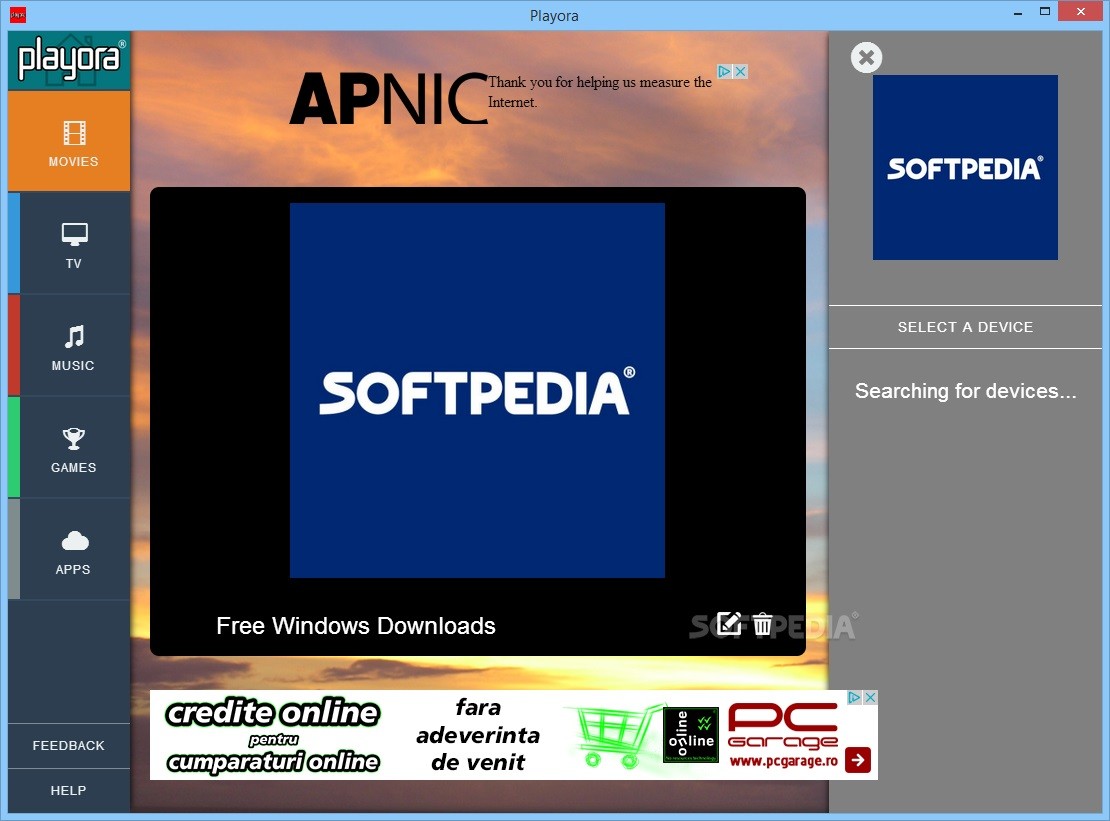Minimize the Playora window
The height and width of the screenshot is (821, 1110).
(1018, 12)
